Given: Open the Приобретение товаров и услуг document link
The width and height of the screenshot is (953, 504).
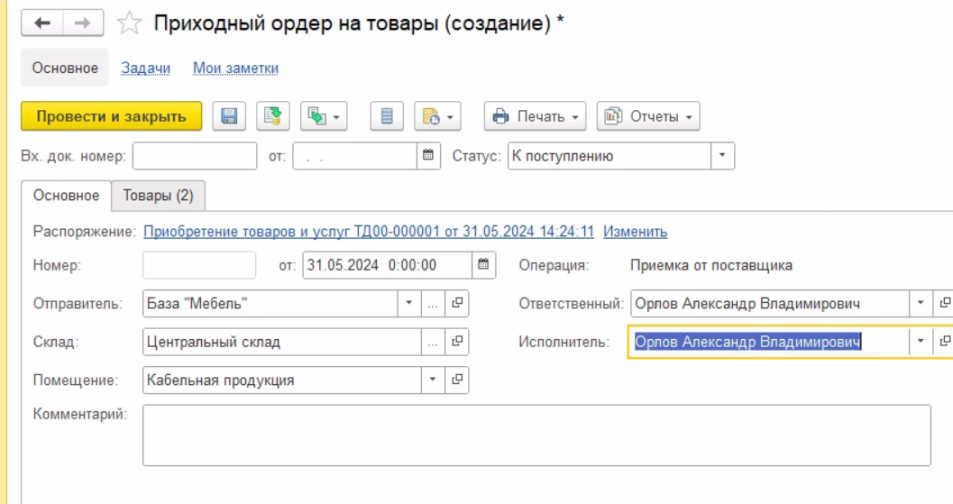Looking at the screenshot, I should tap(368, 231).
